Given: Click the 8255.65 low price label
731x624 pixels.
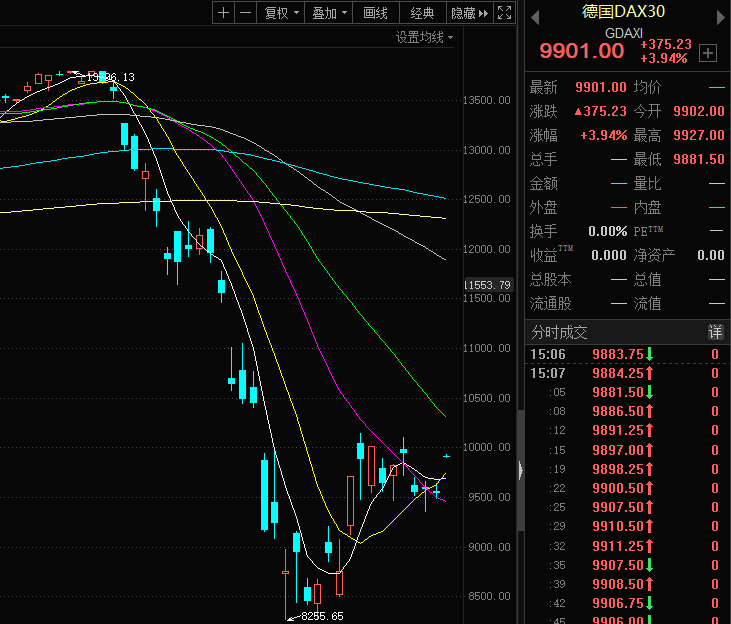Looking at the screenshot, I should (322, 616).
